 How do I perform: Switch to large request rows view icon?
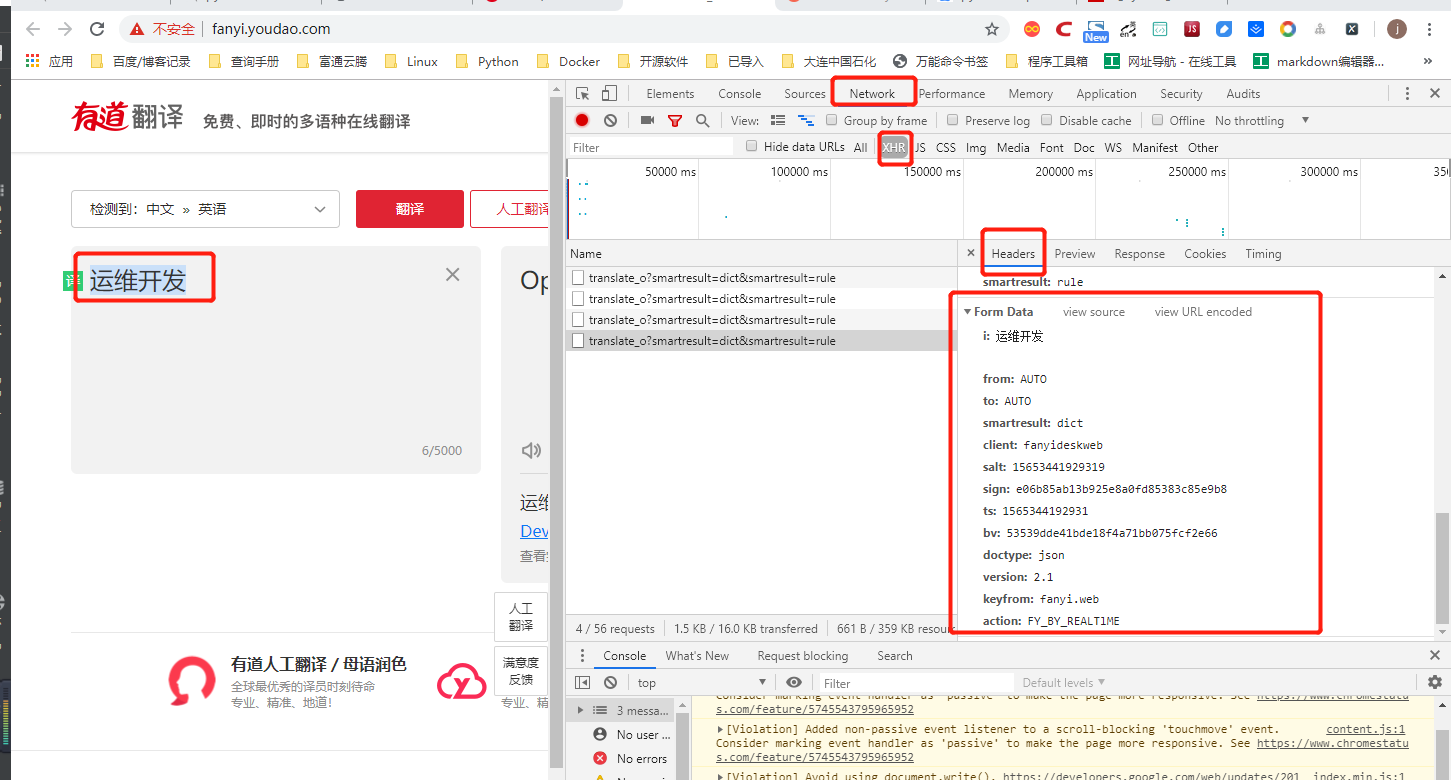click(778, 121)
